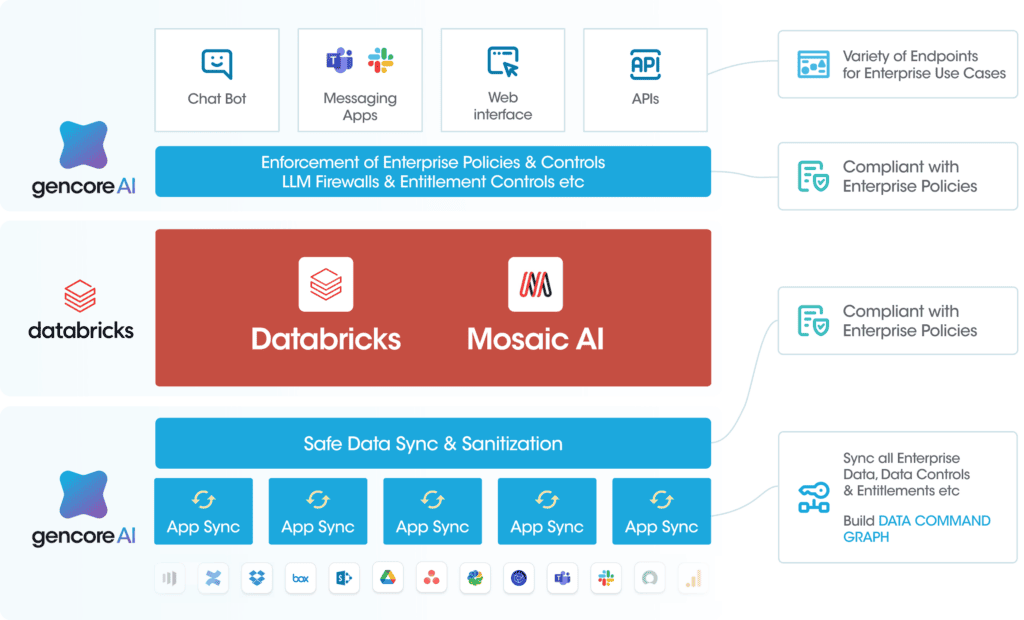
Task: Select the Compliant with Enterprise Policies badge
Action: click(897, 176)
